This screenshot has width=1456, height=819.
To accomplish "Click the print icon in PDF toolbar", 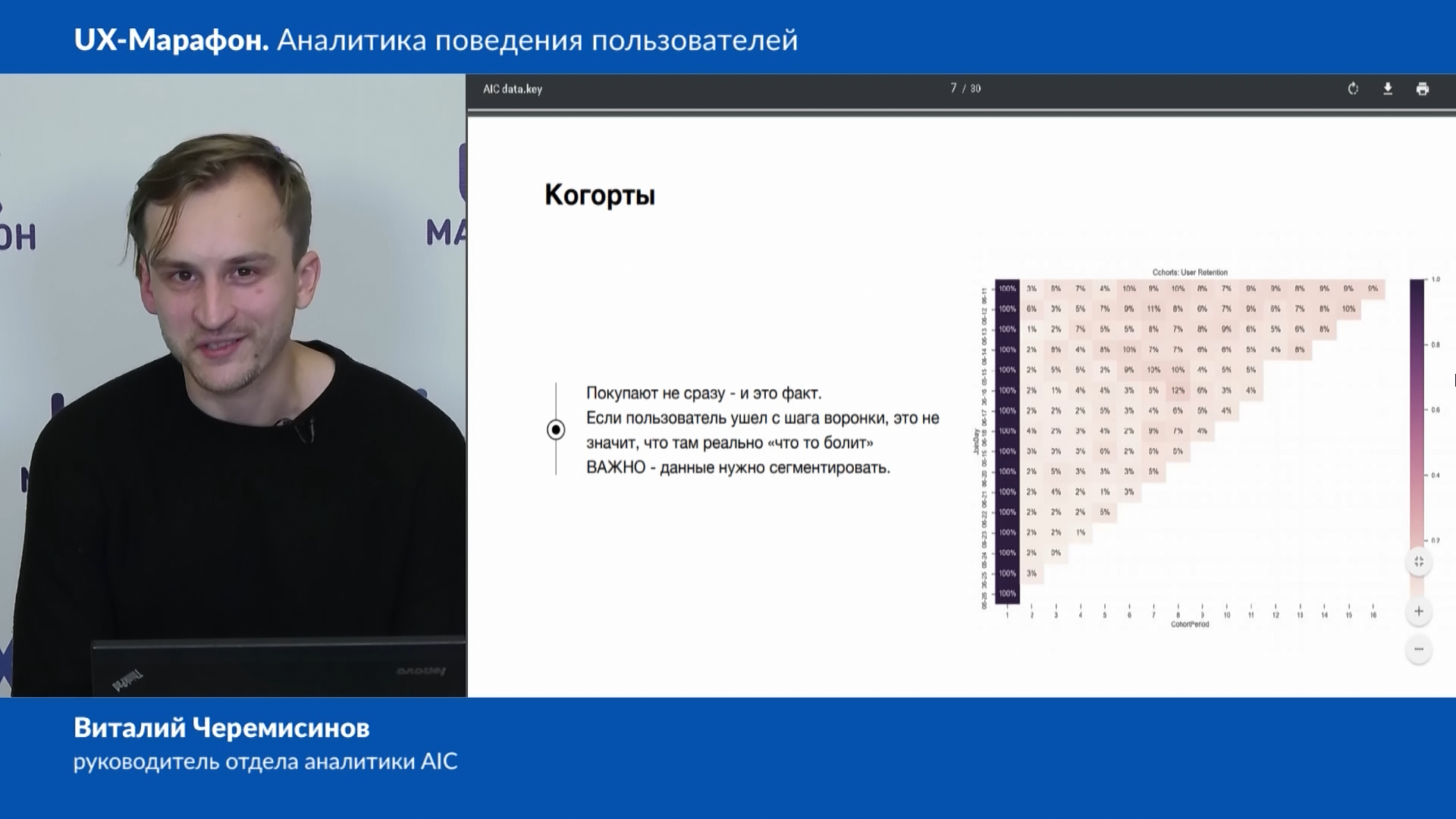I will [x=1423, y=89].
